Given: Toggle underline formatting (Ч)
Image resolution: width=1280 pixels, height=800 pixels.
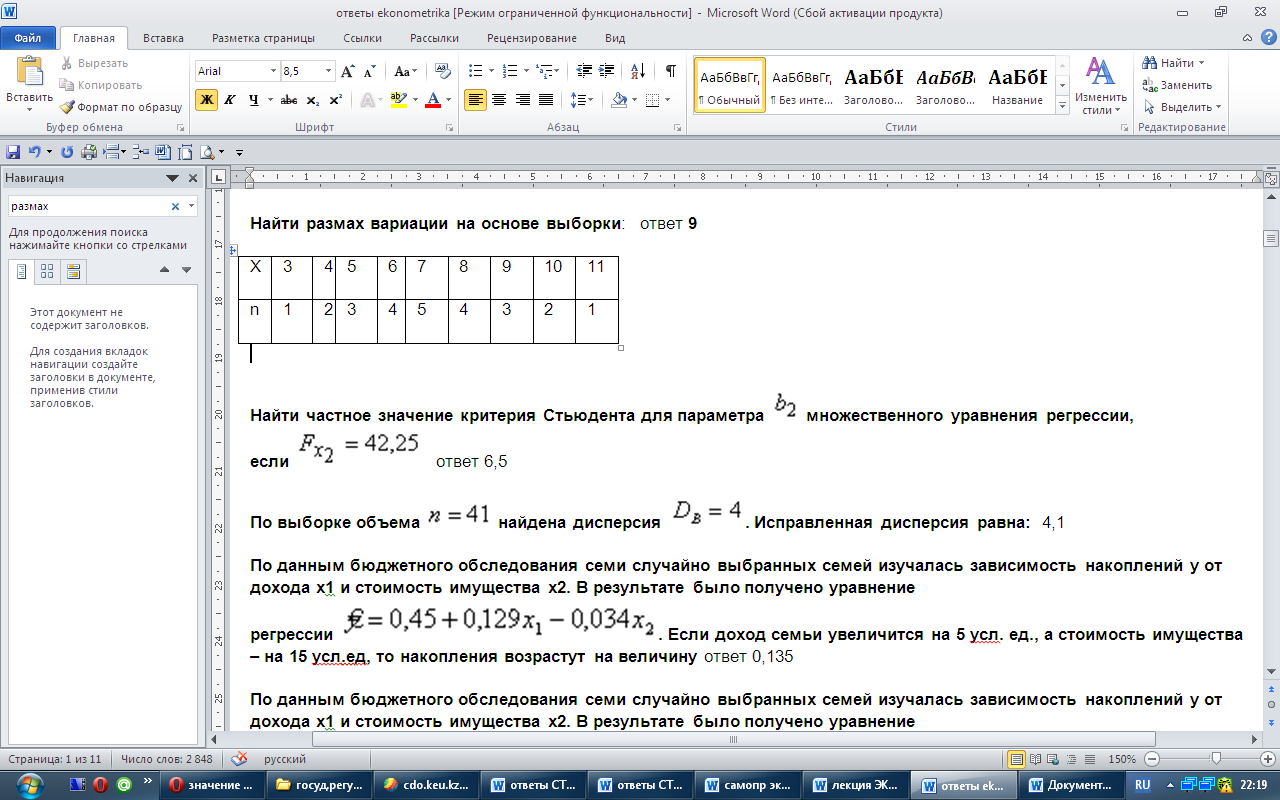Looking at the screenshot, I should coord(254,100).
